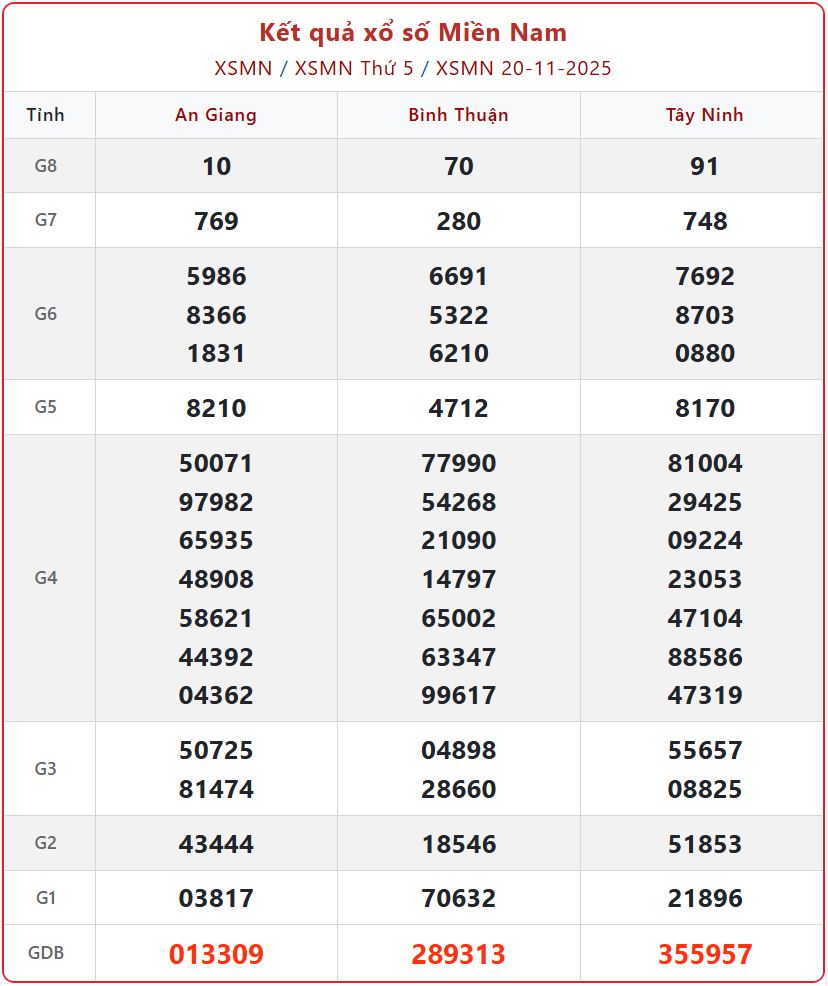Click Bình Thuận G8 number 70

458,166
